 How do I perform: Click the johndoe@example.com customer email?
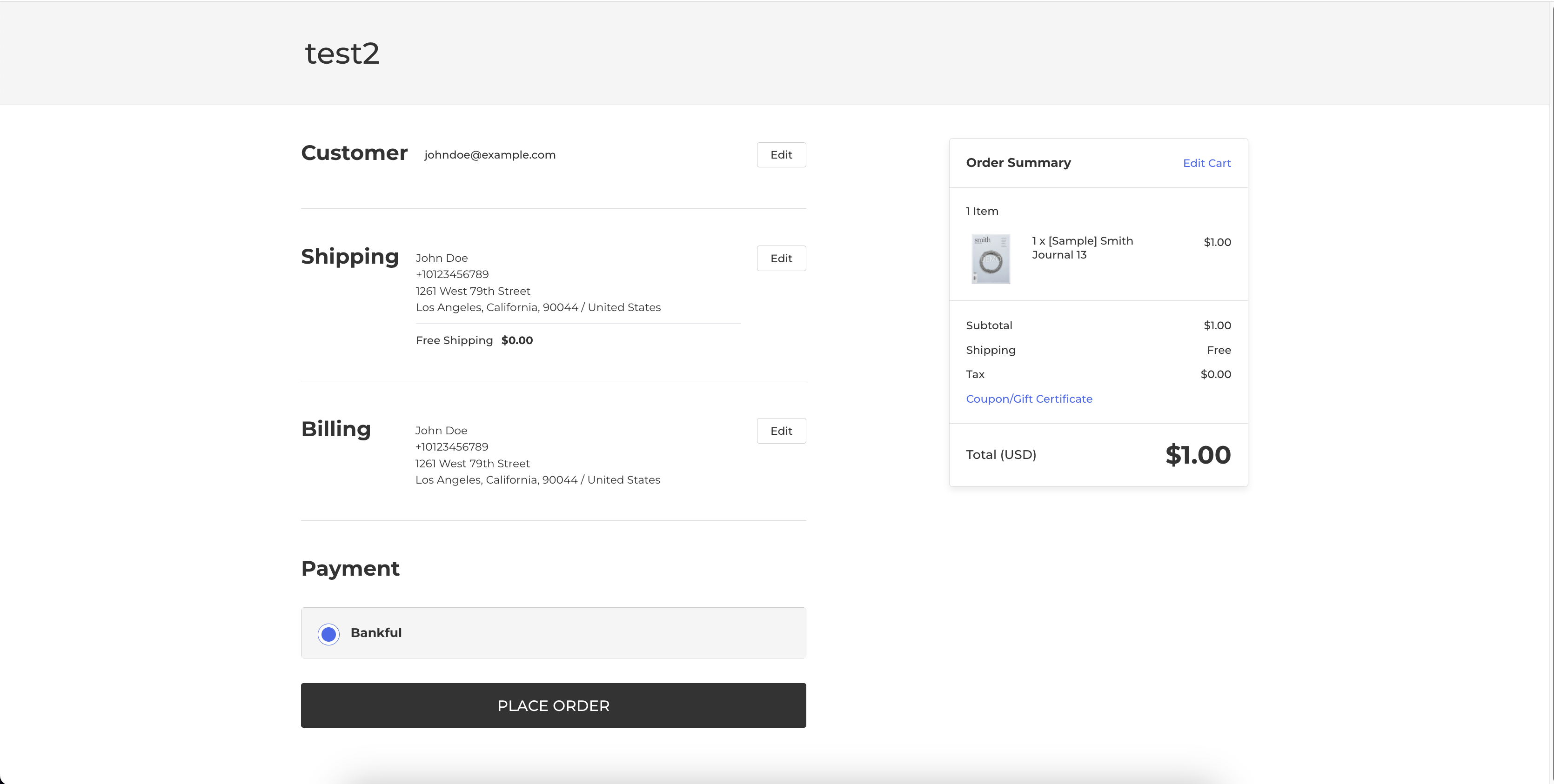point(490,155)
